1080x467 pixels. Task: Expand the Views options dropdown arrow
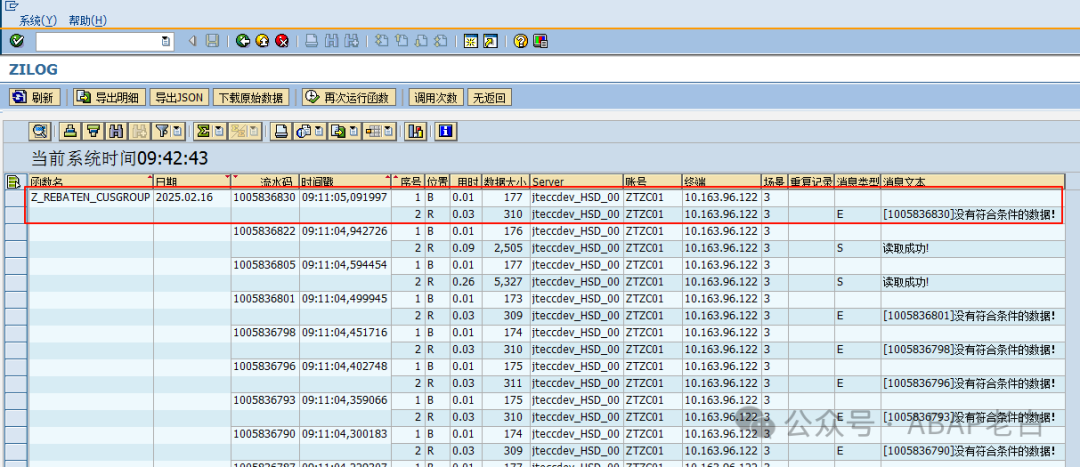[318, 131]
